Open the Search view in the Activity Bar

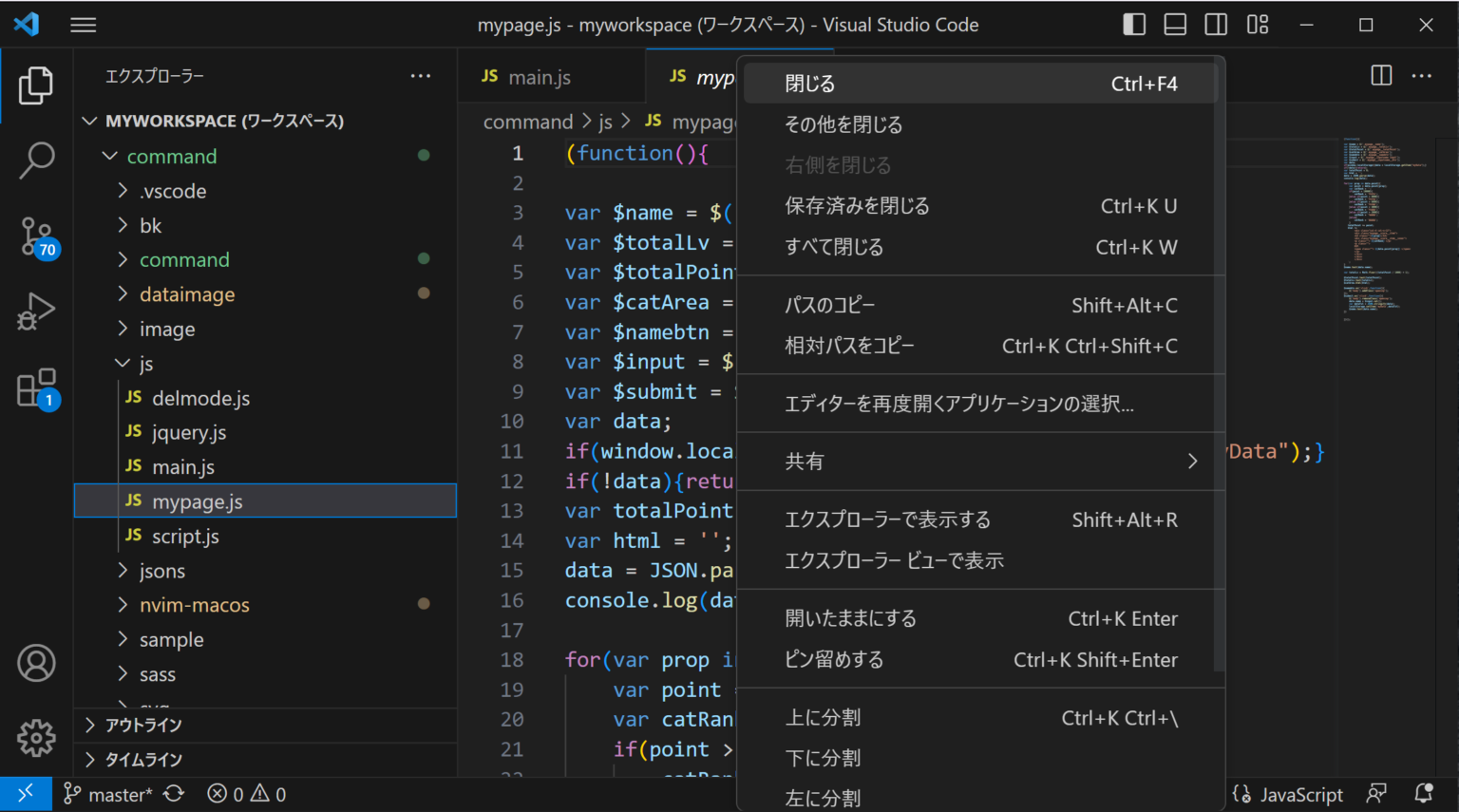pyautogui.click(x=36, y=161)
